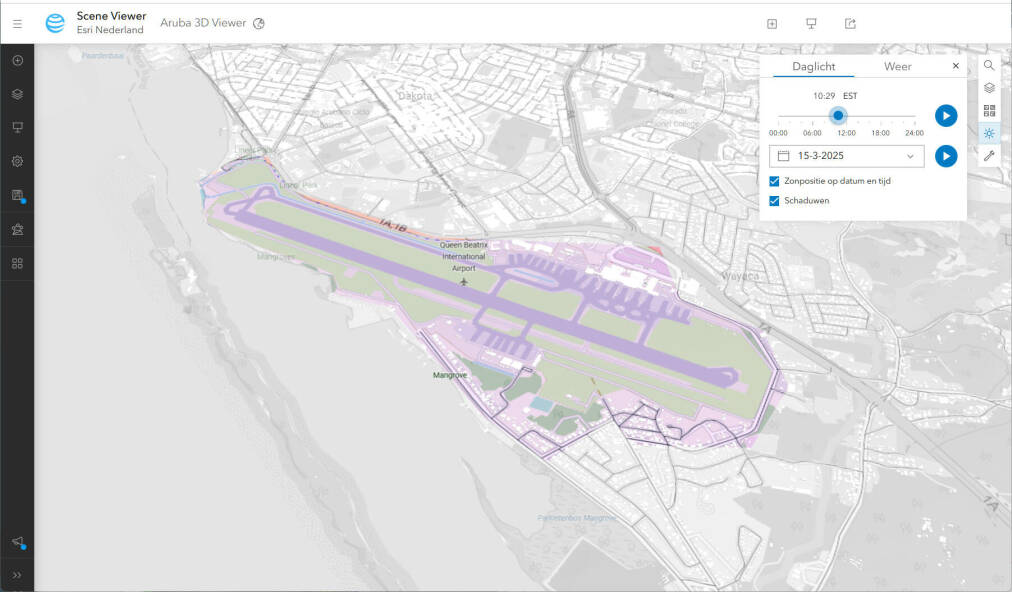Click the Share scene icon in header
The height and width of the screenshot is (592, 1012).
[x=850, y=23]
